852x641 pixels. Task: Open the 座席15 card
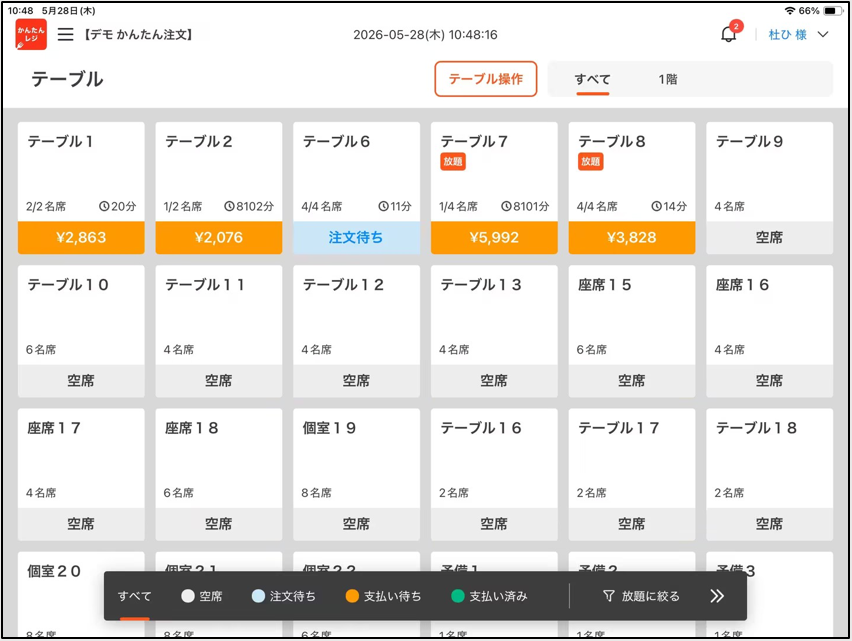[632, 331]
